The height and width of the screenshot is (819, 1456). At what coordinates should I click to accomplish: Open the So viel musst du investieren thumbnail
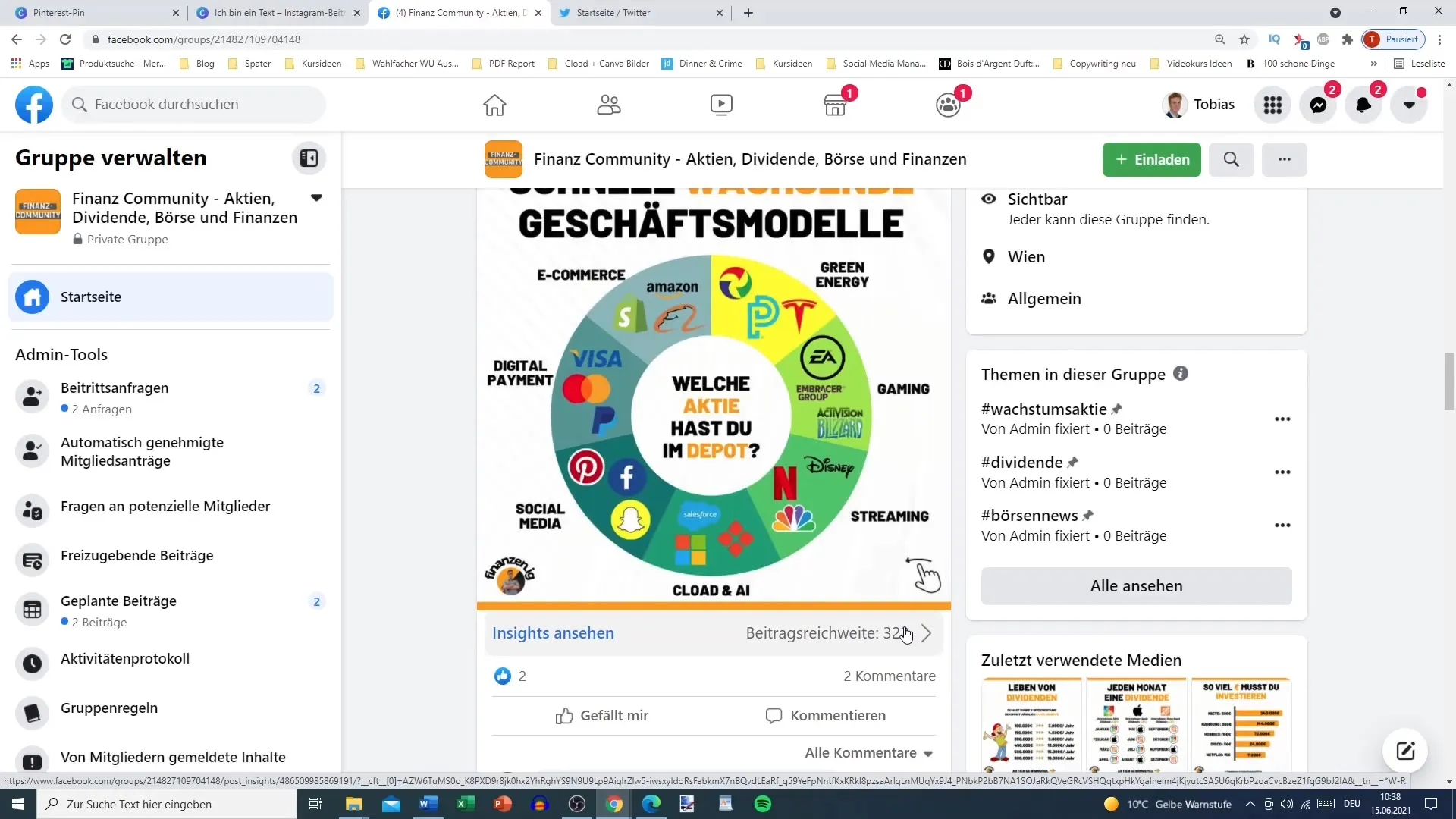pyautogui.click(x=1241, y=726)
